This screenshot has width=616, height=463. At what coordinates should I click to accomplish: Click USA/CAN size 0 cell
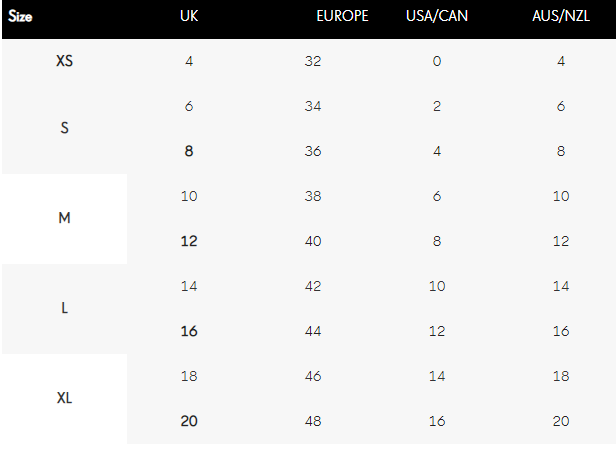[x=437, y=61]
